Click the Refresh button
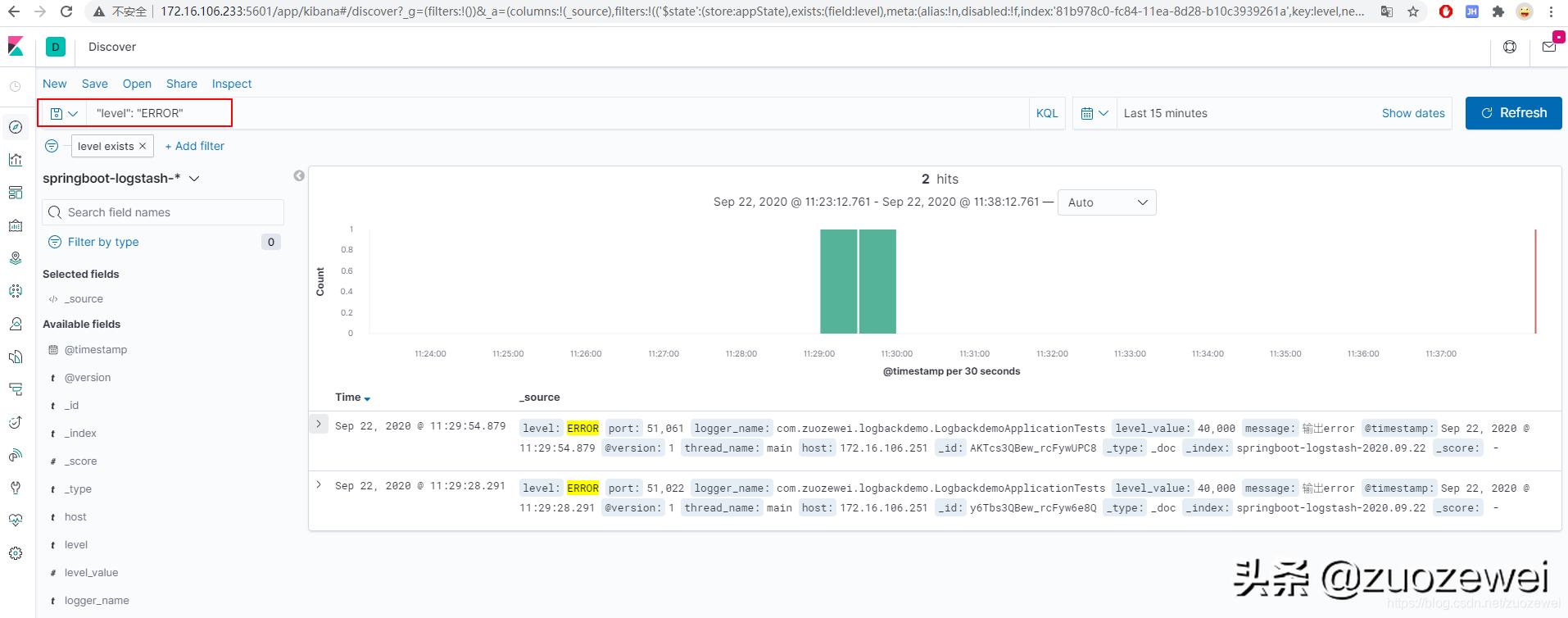 point(1513,113)
